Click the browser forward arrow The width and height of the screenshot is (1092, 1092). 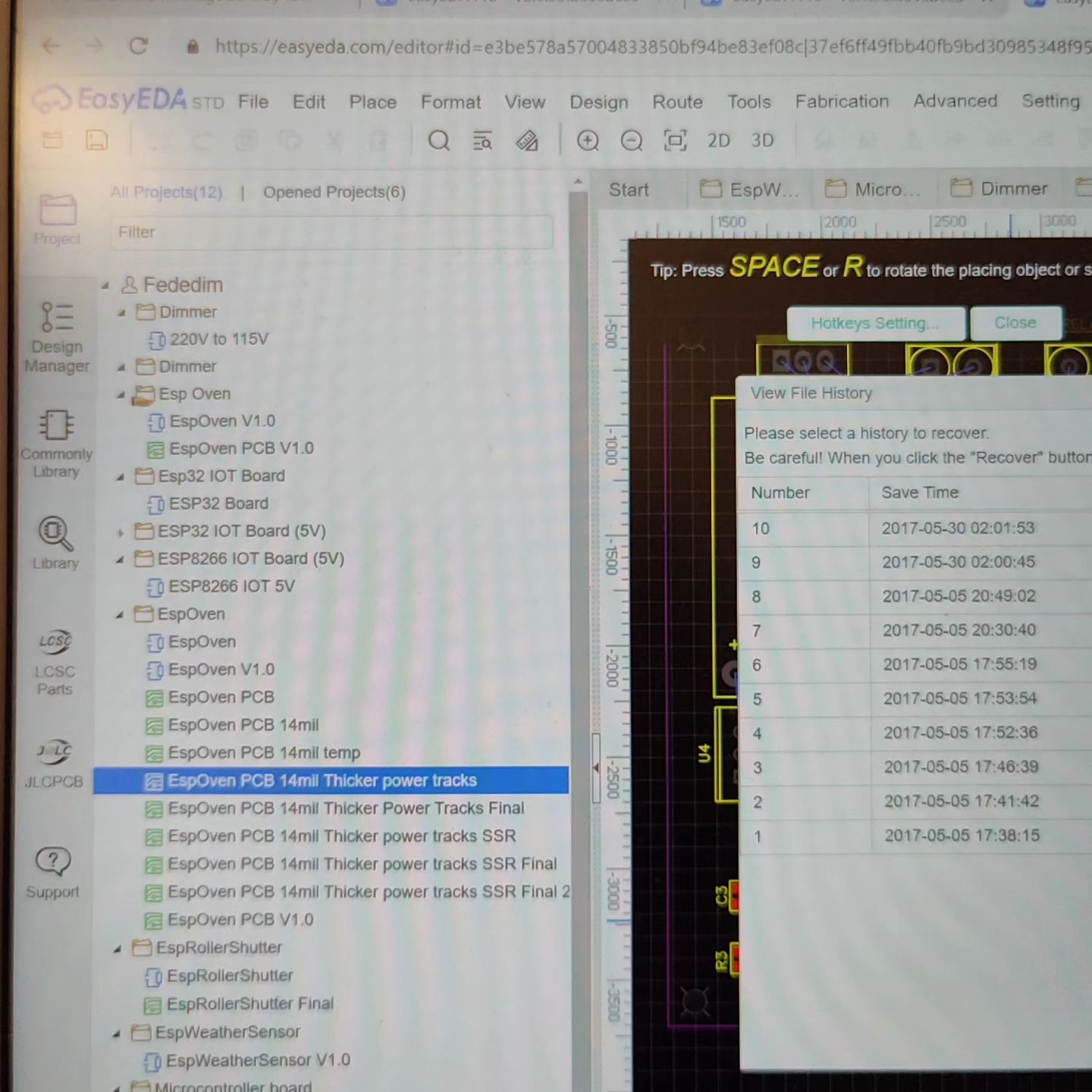pos(94,46)
